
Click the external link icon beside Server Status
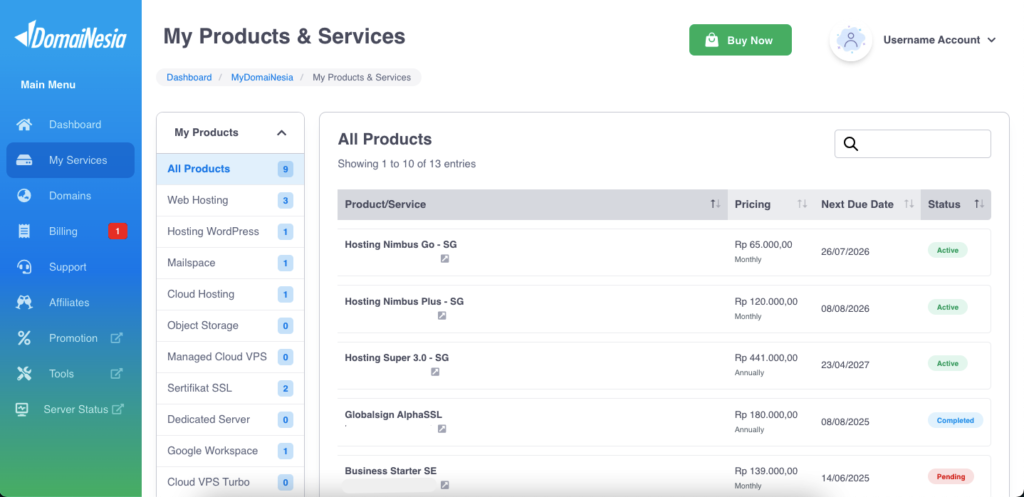point(118,409)
